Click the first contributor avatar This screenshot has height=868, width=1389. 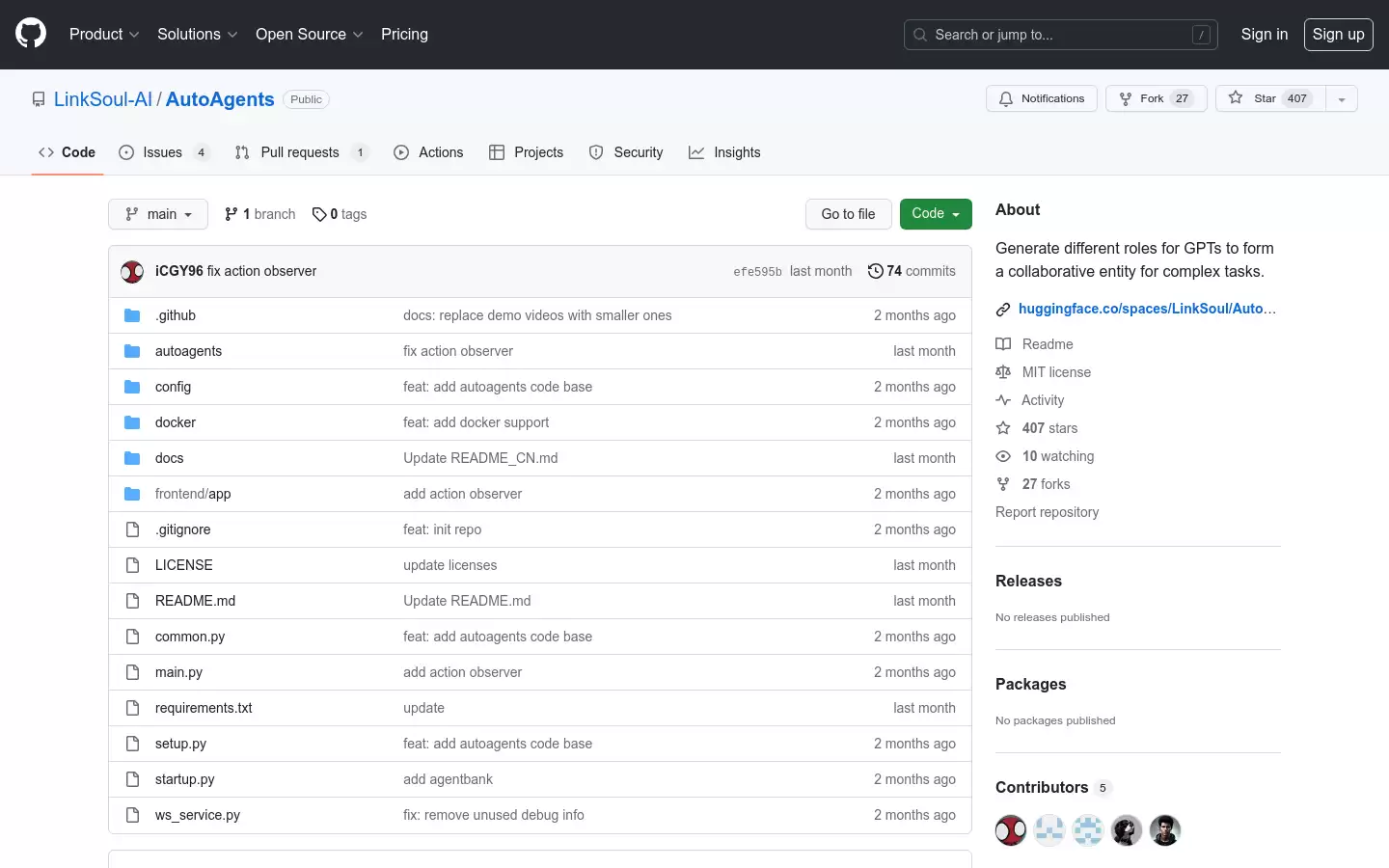coord(1011,830)
